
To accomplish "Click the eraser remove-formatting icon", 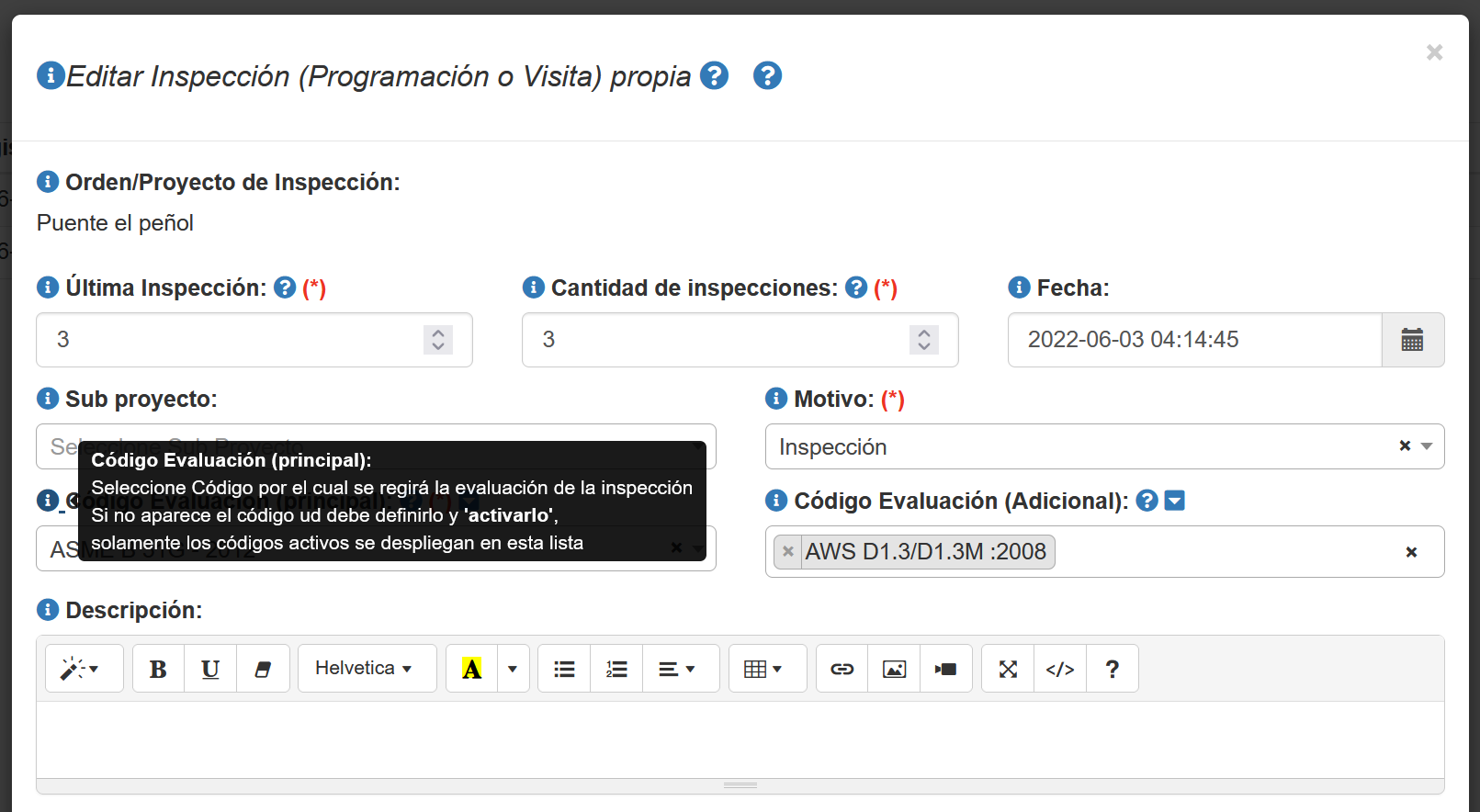I will click(x=263, y=669).
